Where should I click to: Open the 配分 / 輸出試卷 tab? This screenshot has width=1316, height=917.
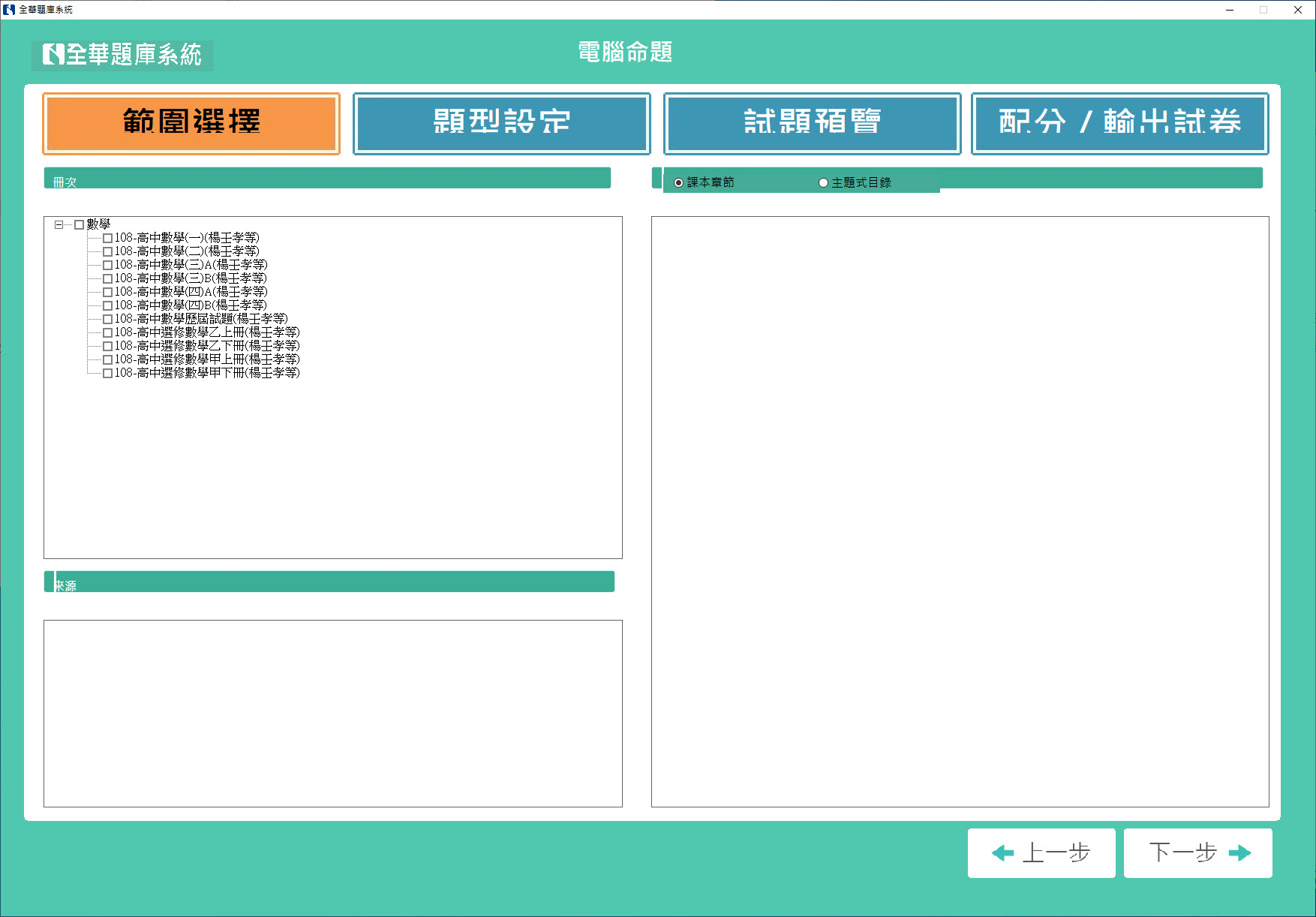[1120, 124]
